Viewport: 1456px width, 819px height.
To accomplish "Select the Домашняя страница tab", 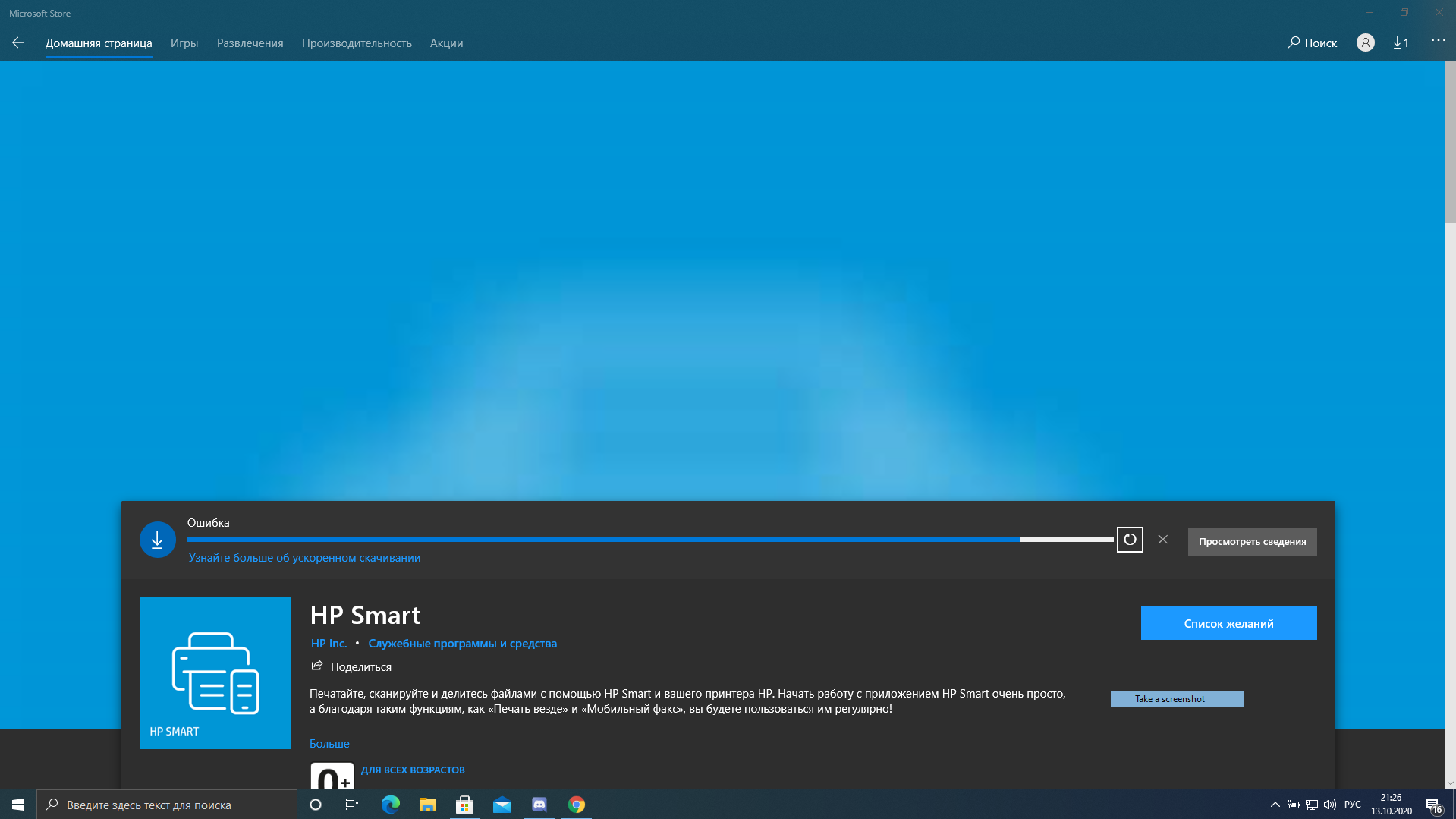I will coord(99,43).
